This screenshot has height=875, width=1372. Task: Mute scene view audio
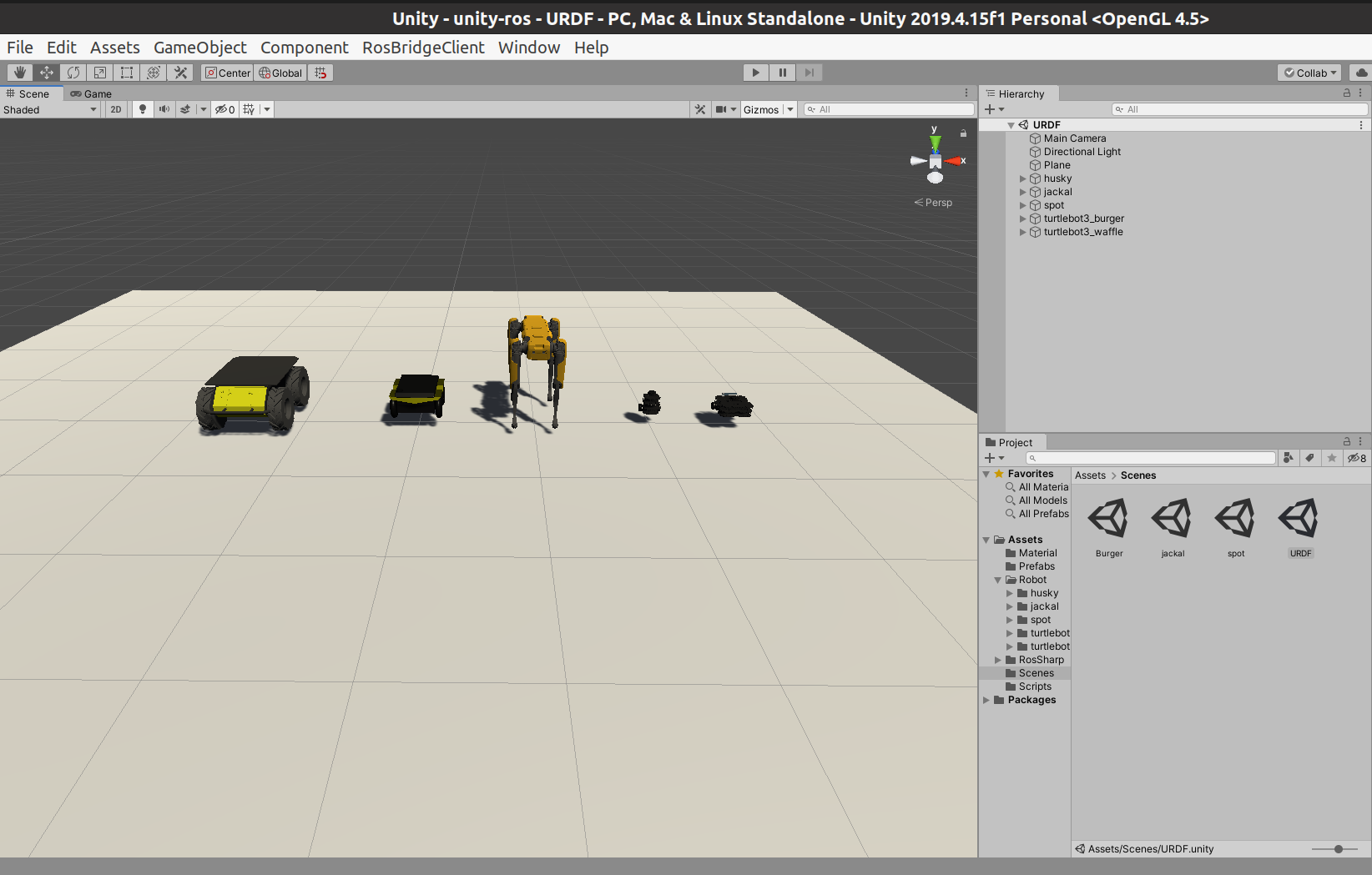coord(164,109)
